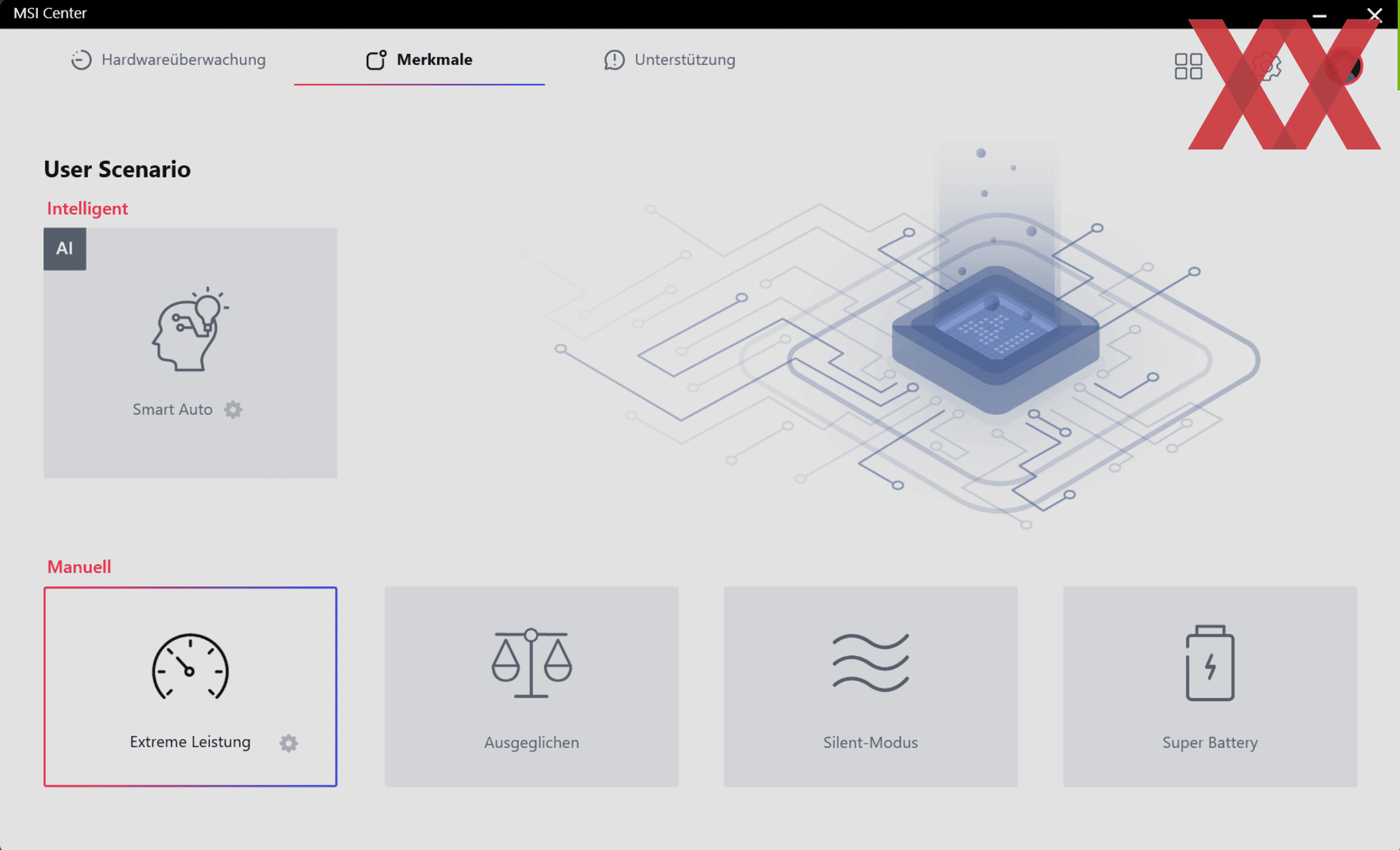Select the Ausgeglichen scenario card
1400x850 pixels.
click(532, 687)
